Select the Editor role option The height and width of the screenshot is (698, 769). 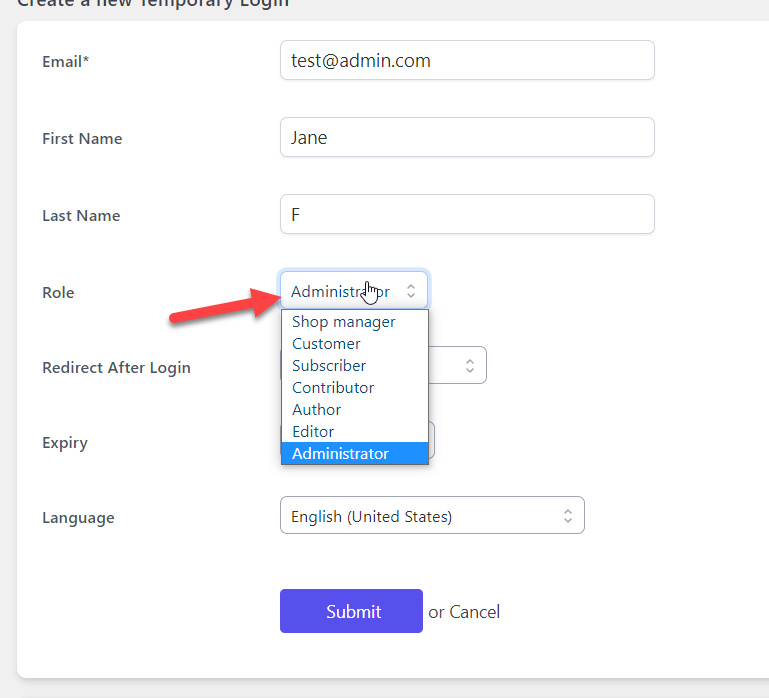355,432
